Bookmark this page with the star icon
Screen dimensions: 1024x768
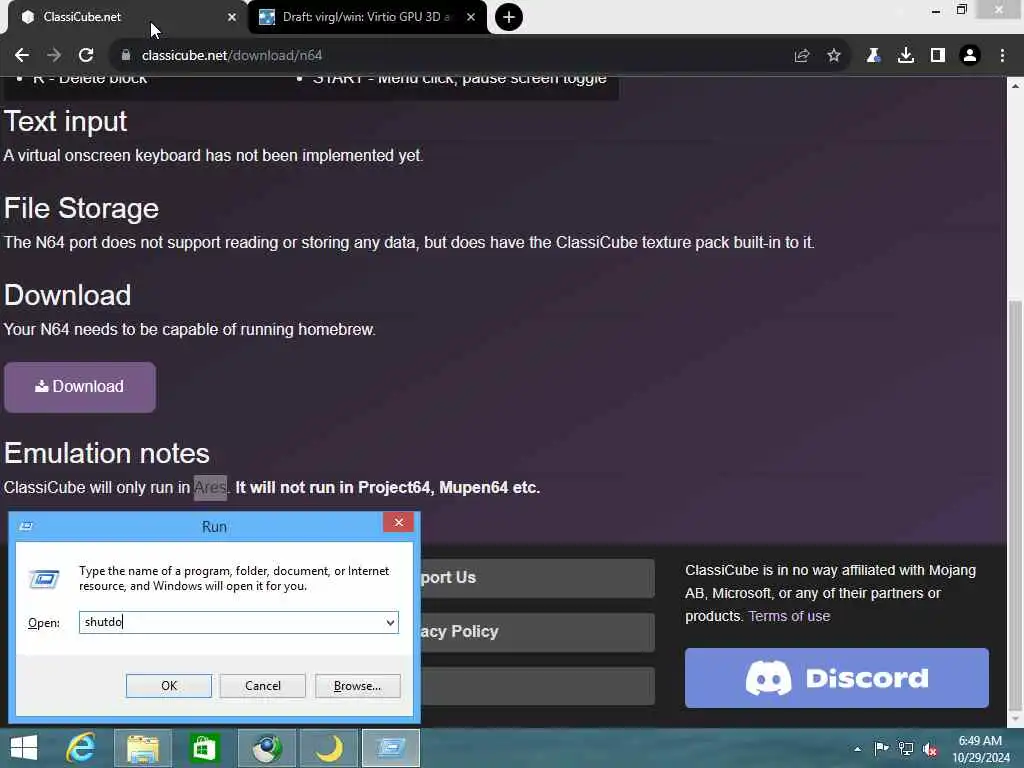pos(834,56)
